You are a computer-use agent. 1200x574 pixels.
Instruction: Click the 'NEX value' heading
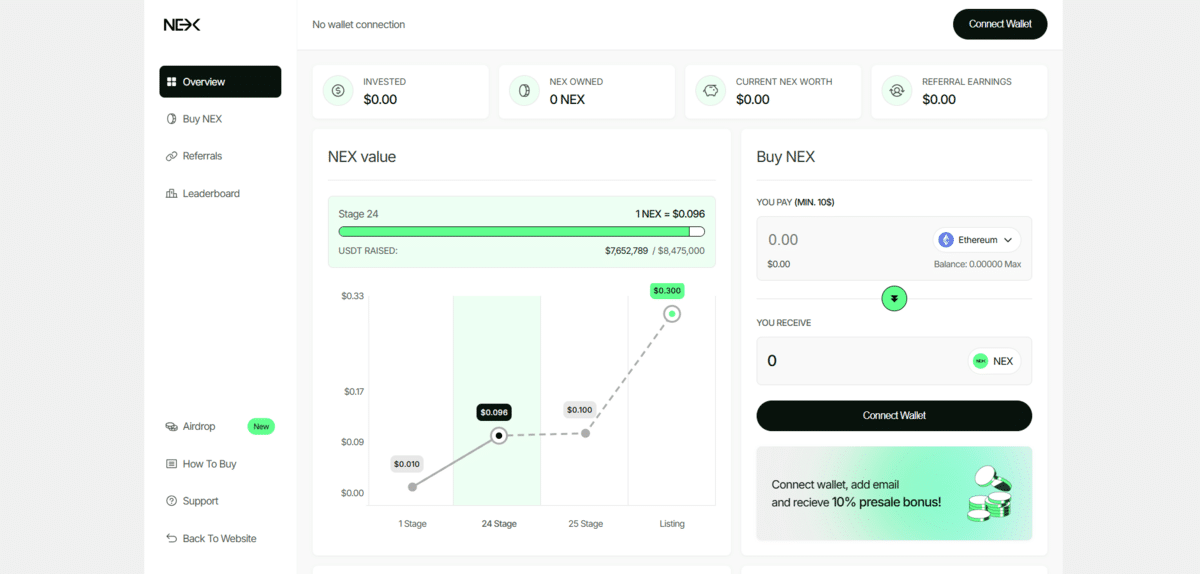click(x=362, y=157)
